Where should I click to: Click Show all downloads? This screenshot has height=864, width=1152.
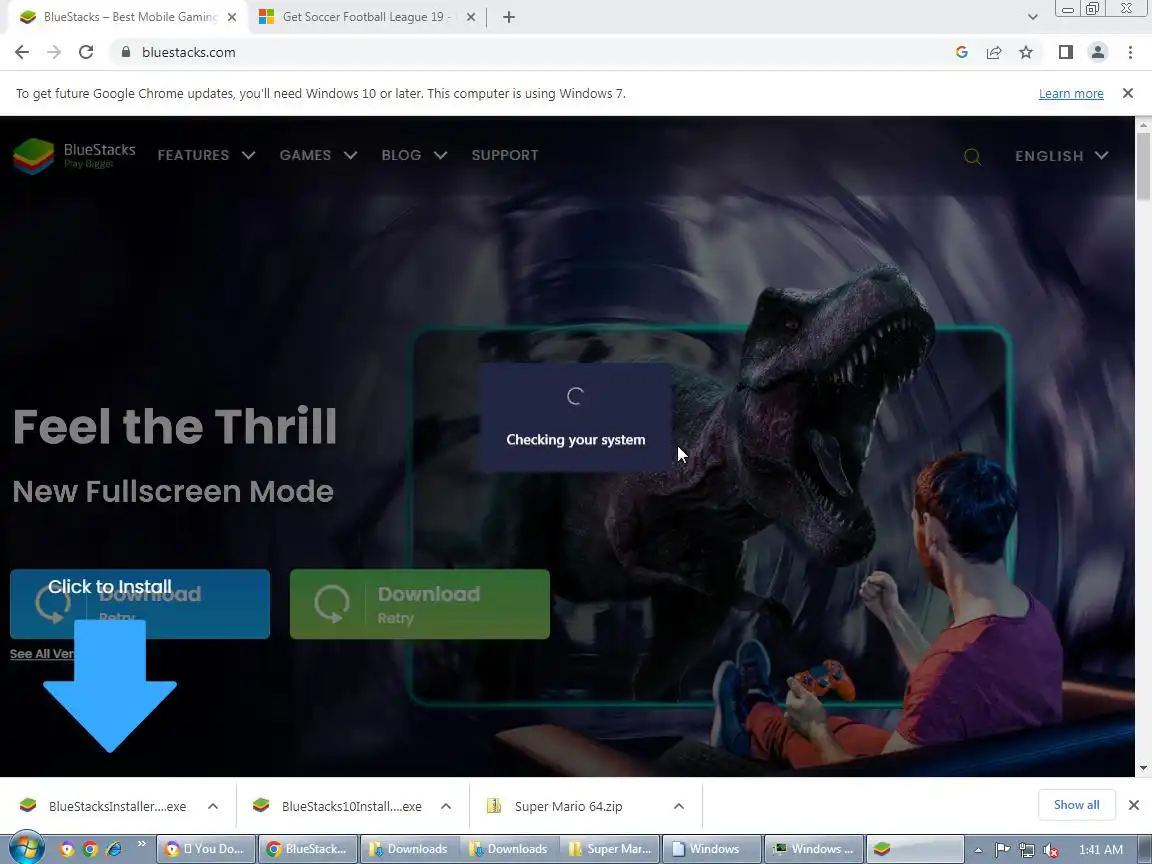point(1076,804)
